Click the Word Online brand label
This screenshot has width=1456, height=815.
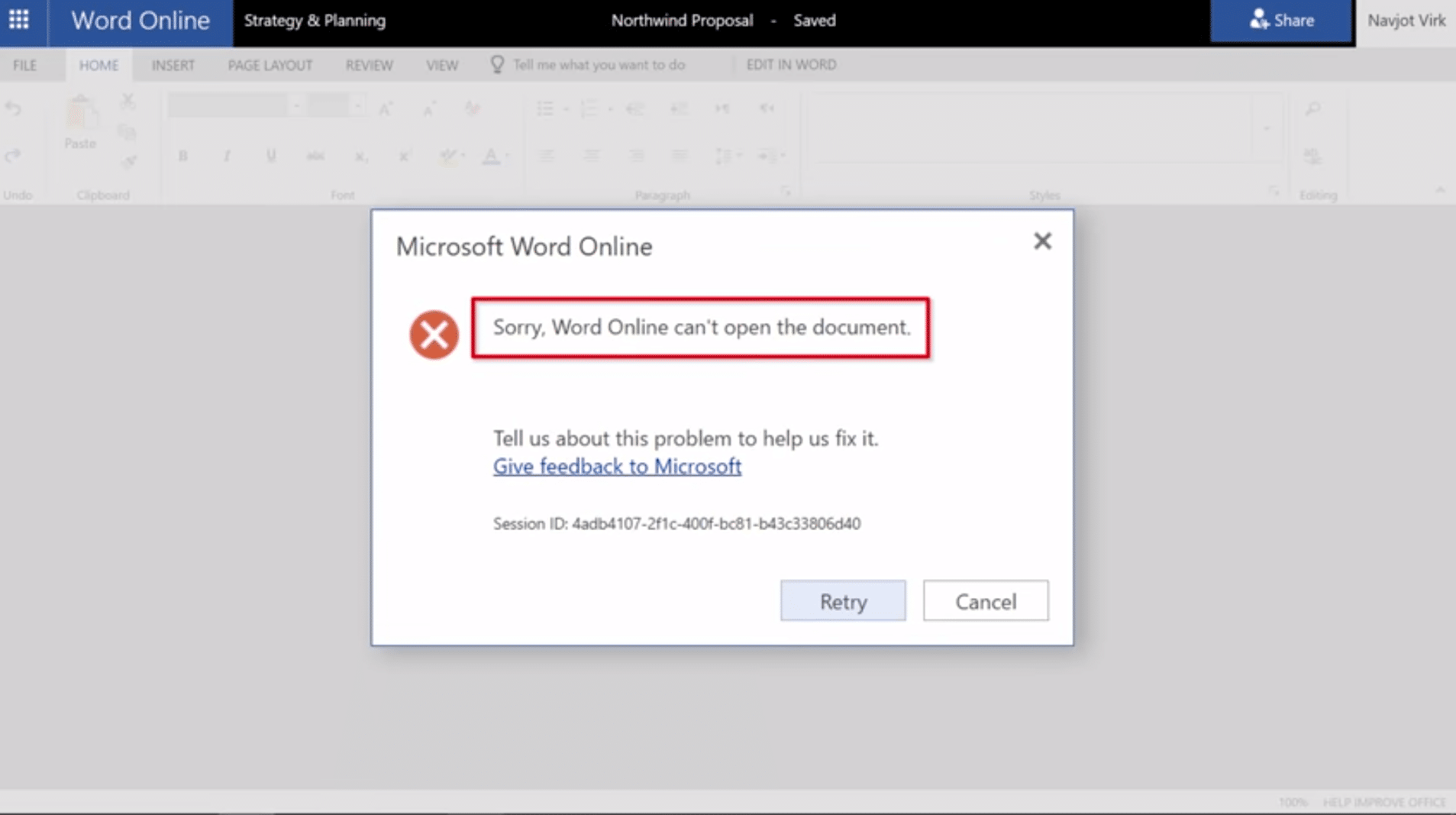tap(140, 21)
